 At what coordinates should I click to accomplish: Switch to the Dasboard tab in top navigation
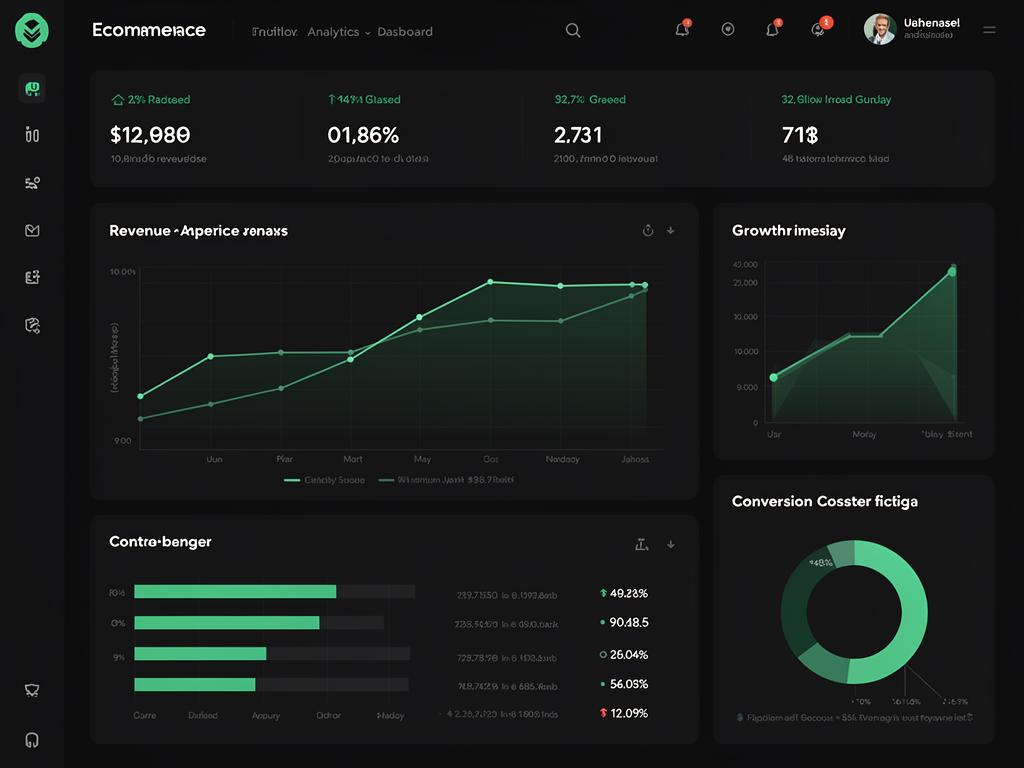tap(405, 32)
